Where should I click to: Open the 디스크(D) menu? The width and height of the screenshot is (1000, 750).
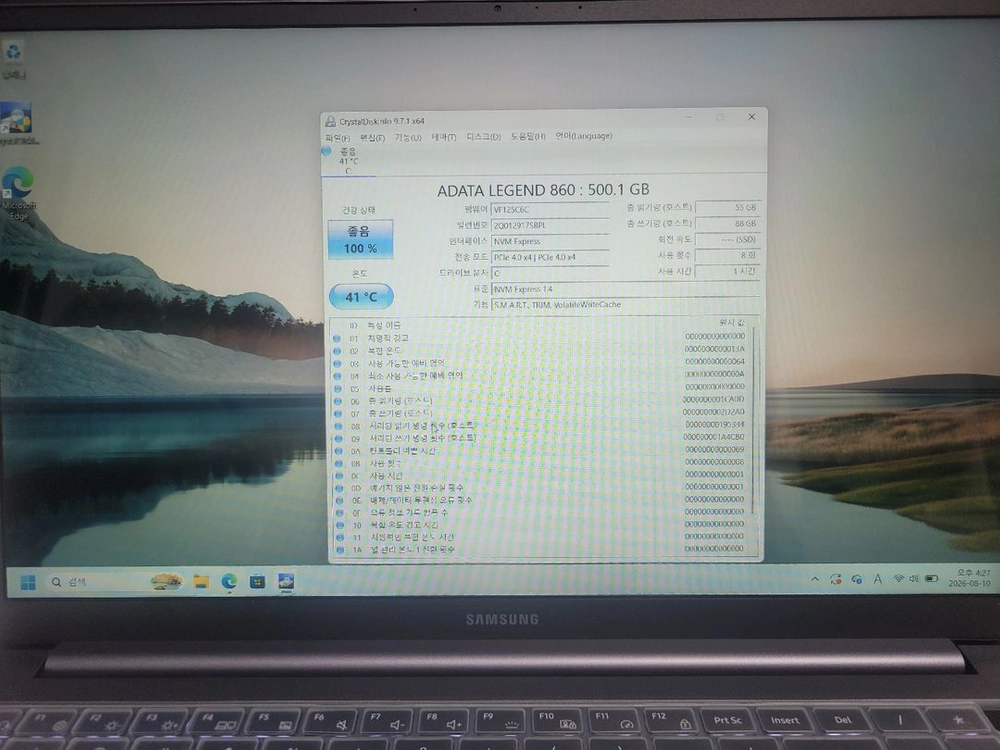coord(483,136)
